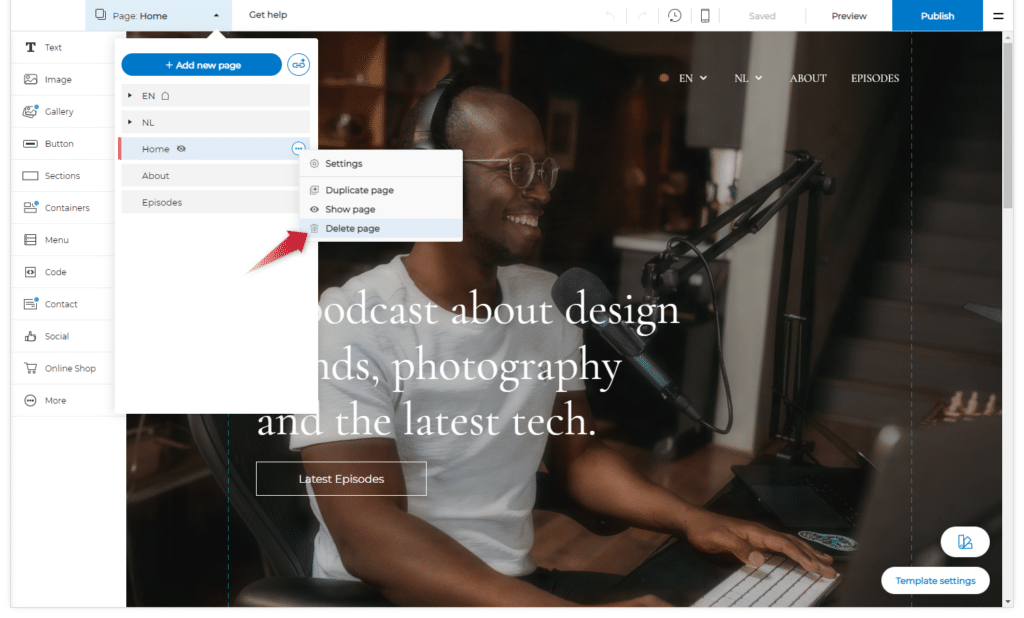Expand the NL page group

click(130, 122)
